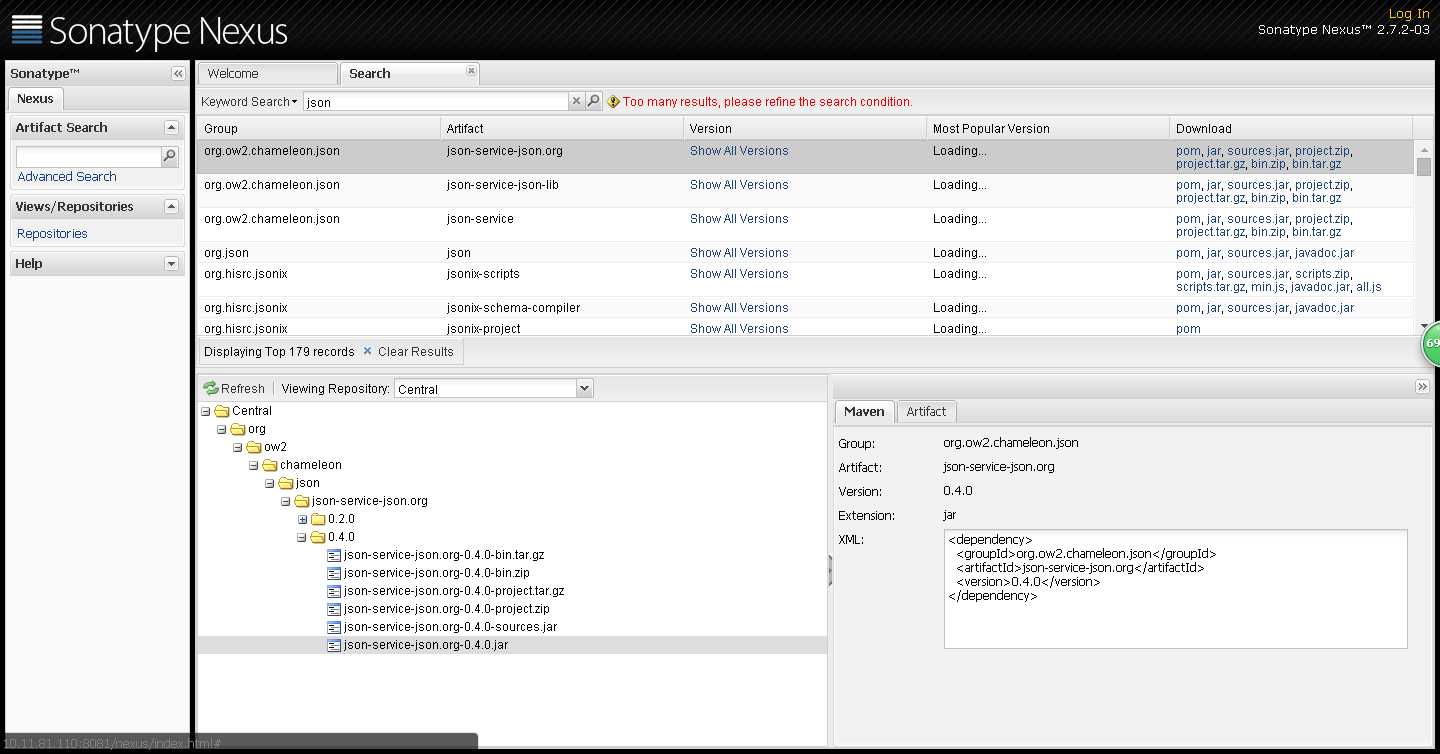
Task: Open the Repositories link
Action: [52, 233]
